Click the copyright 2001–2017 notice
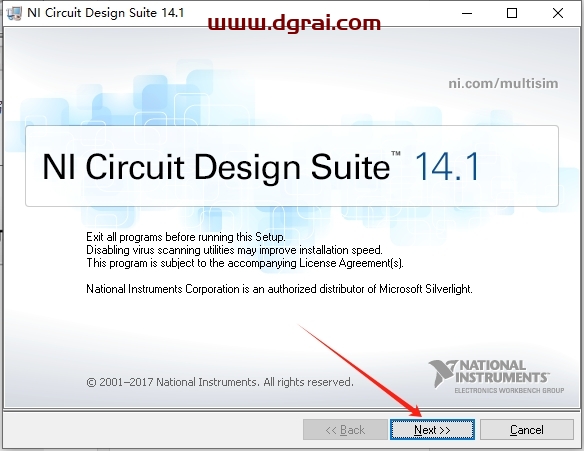 [x=220, y=382]
